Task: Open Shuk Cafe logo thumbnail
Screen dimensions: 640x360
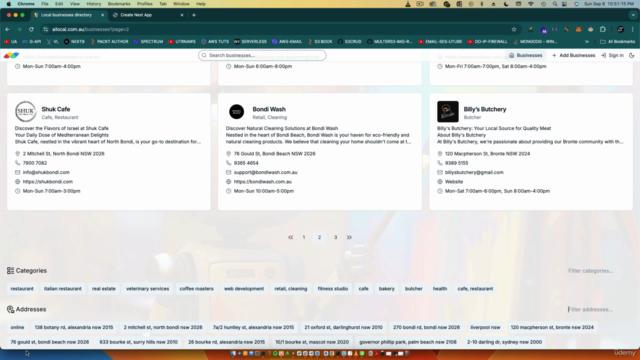Action: [x=25, y=111]
